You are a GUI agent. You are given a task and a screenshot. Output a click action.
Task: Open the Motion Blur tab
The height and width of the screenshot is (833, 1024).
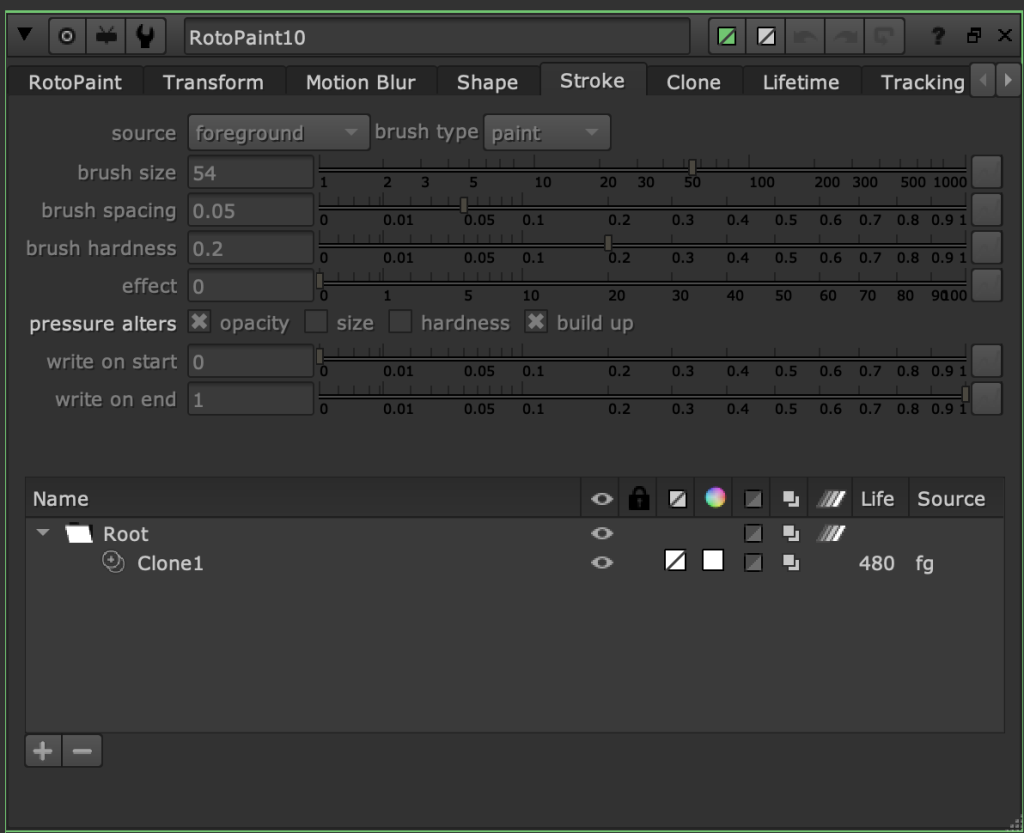(360, 82)
